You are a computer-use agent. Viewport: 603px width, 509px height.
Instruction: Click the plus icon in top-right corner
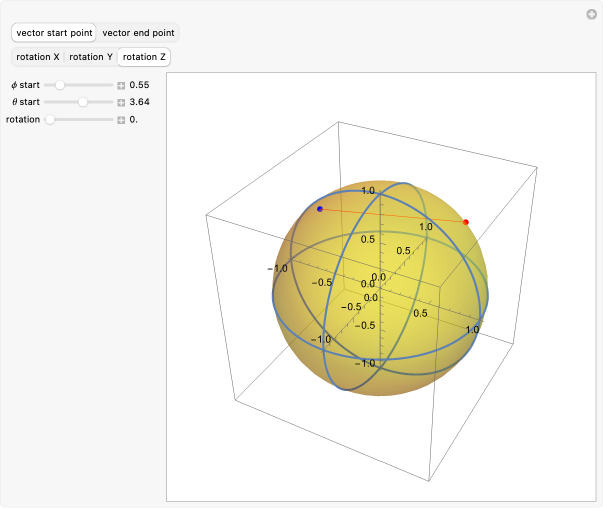pos(591,14)
